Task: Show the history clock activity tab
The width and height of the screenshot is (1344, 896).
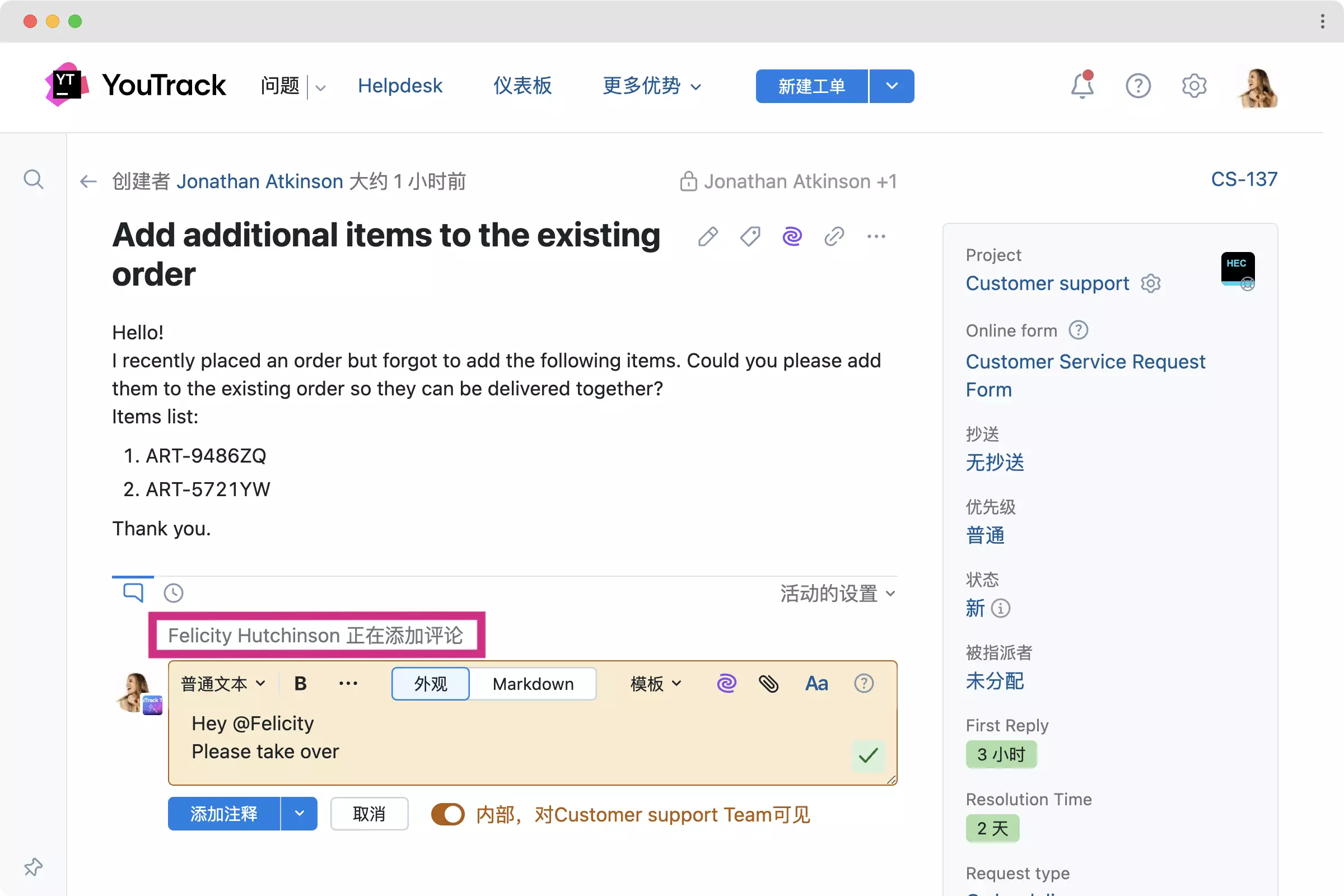Action: point(173,593)
